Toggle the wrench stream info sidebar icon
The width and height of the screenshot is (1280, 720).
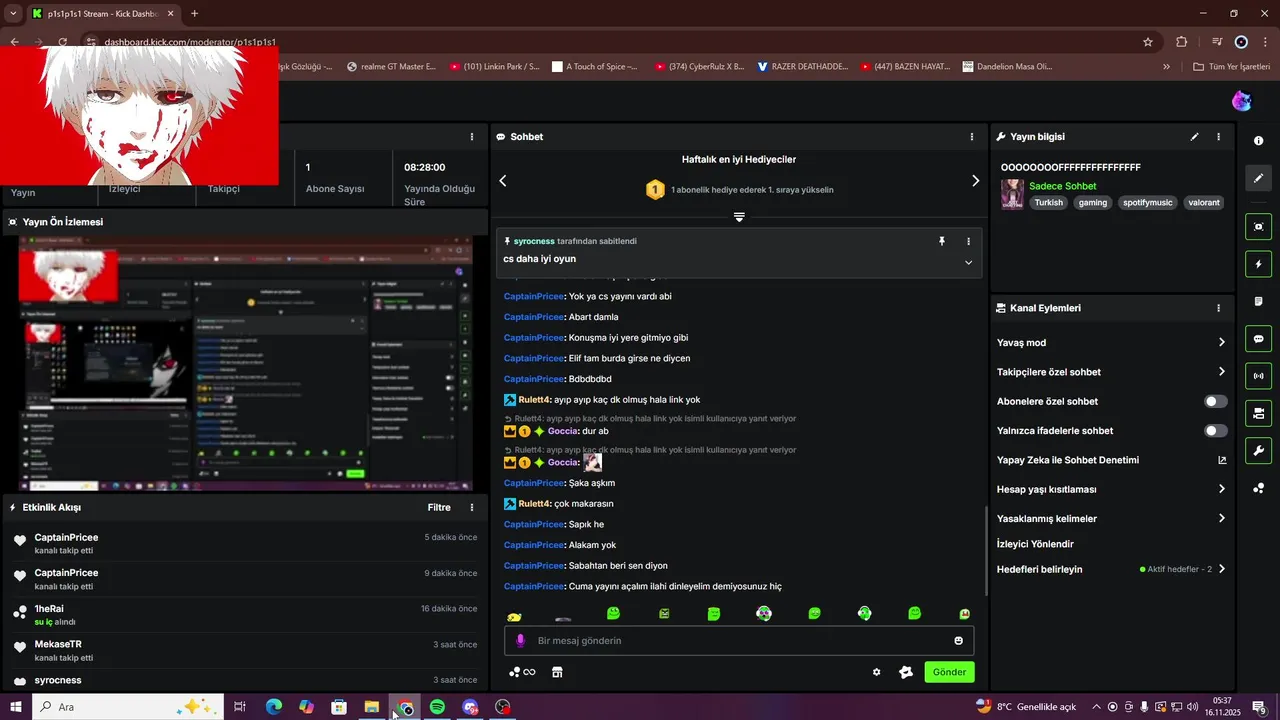coord(1258,450)
